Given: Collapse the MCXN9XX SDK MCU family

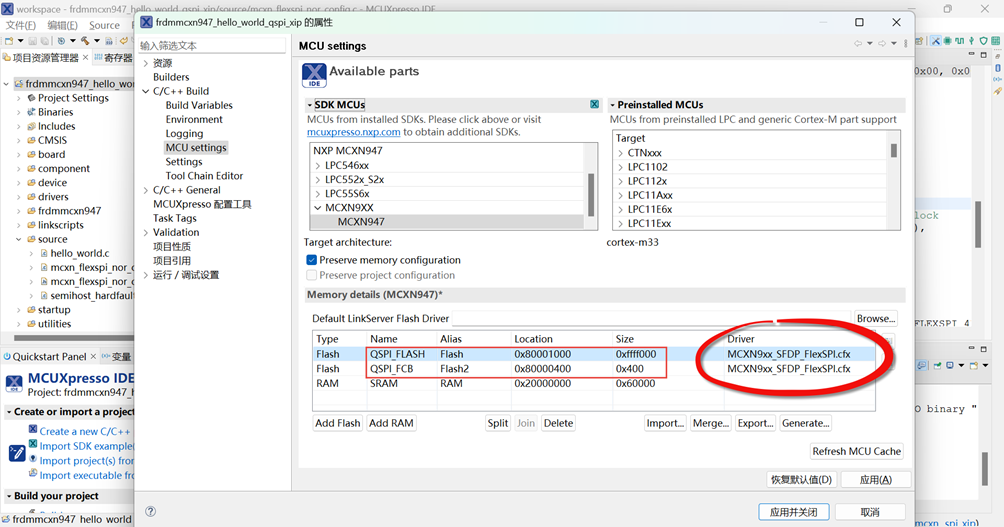Looking at the screenshot, I should [318, 207].
